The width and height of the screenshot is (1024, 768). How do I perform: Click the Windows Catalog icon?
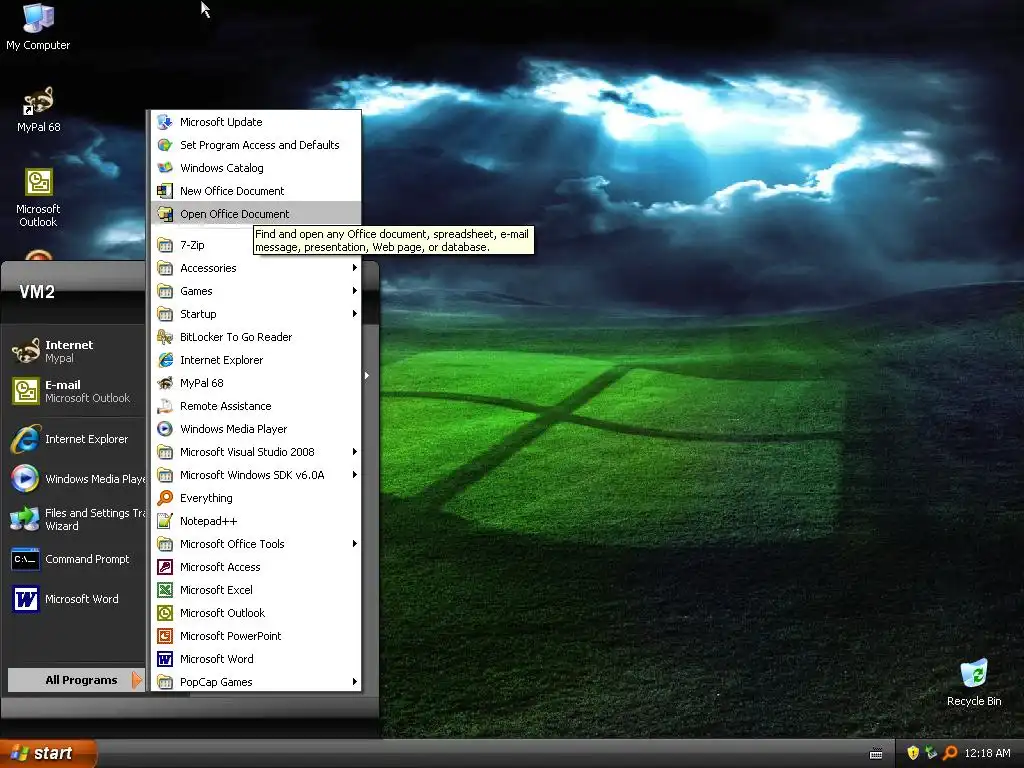165,168
